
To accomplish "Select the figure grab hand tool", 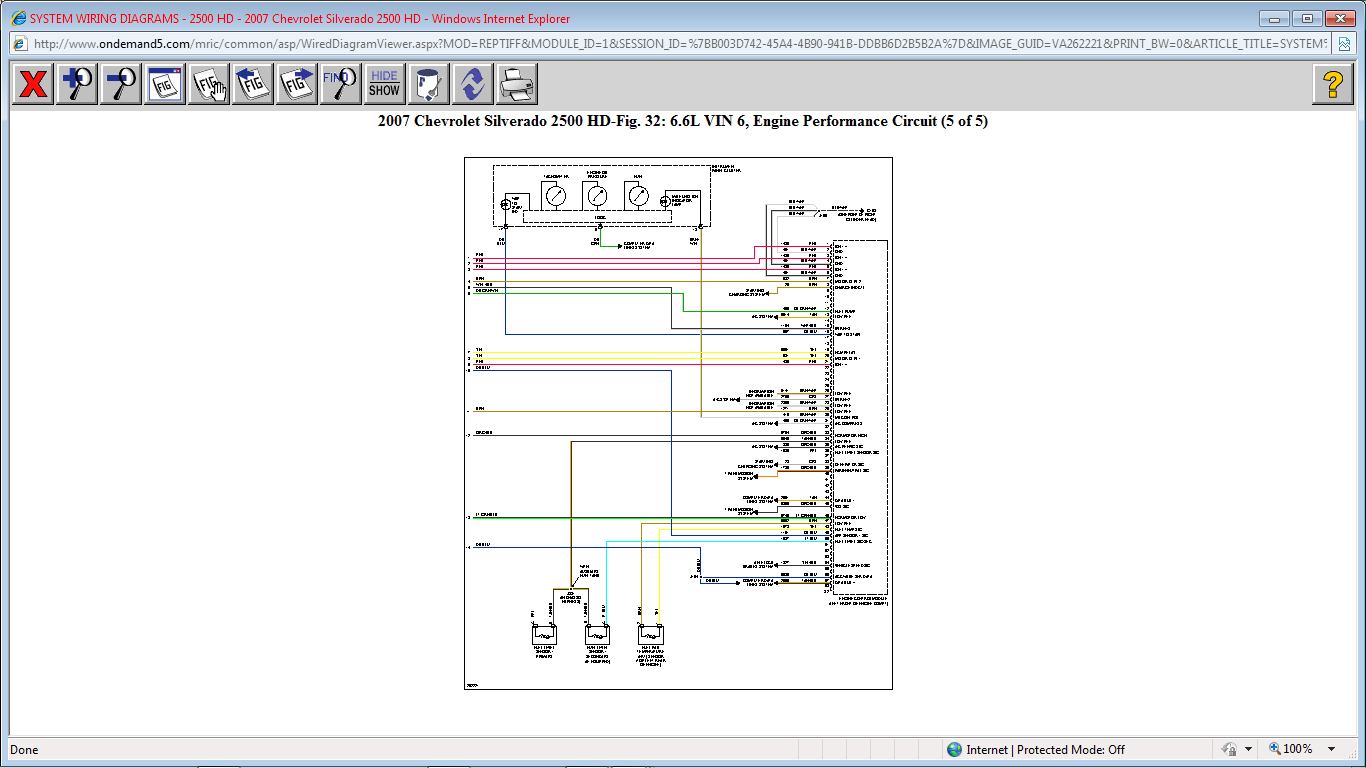I will click(207, 84).
